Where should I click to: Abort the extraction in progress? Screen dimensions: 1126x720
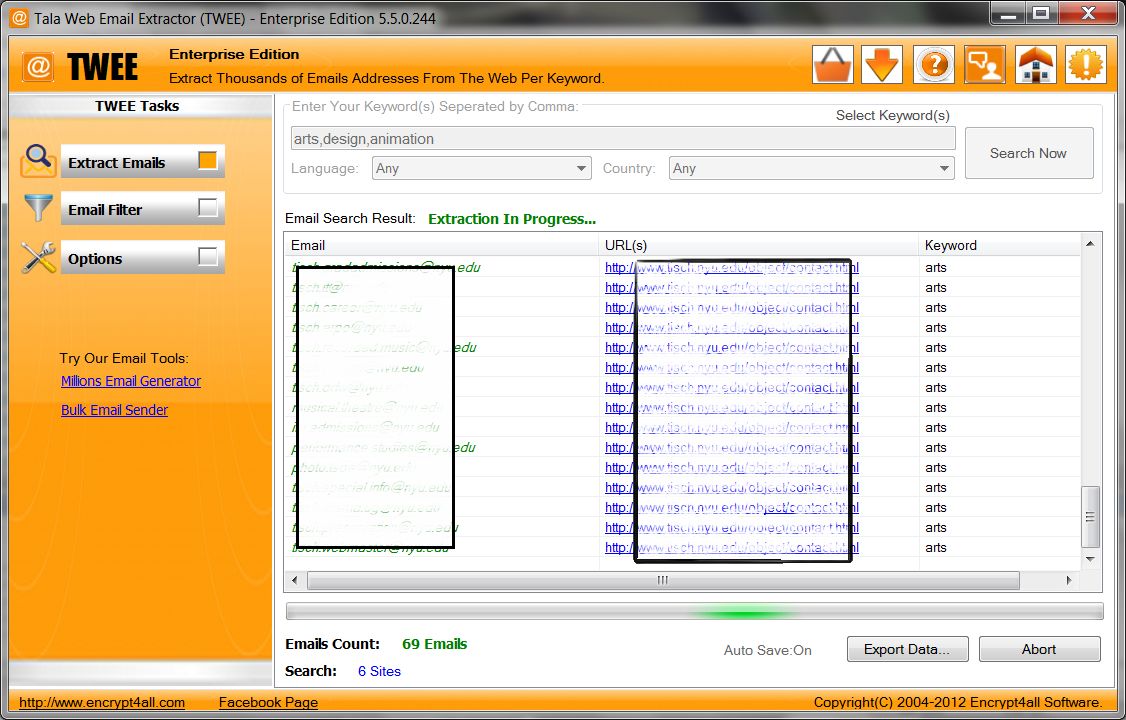point(1039,650)
